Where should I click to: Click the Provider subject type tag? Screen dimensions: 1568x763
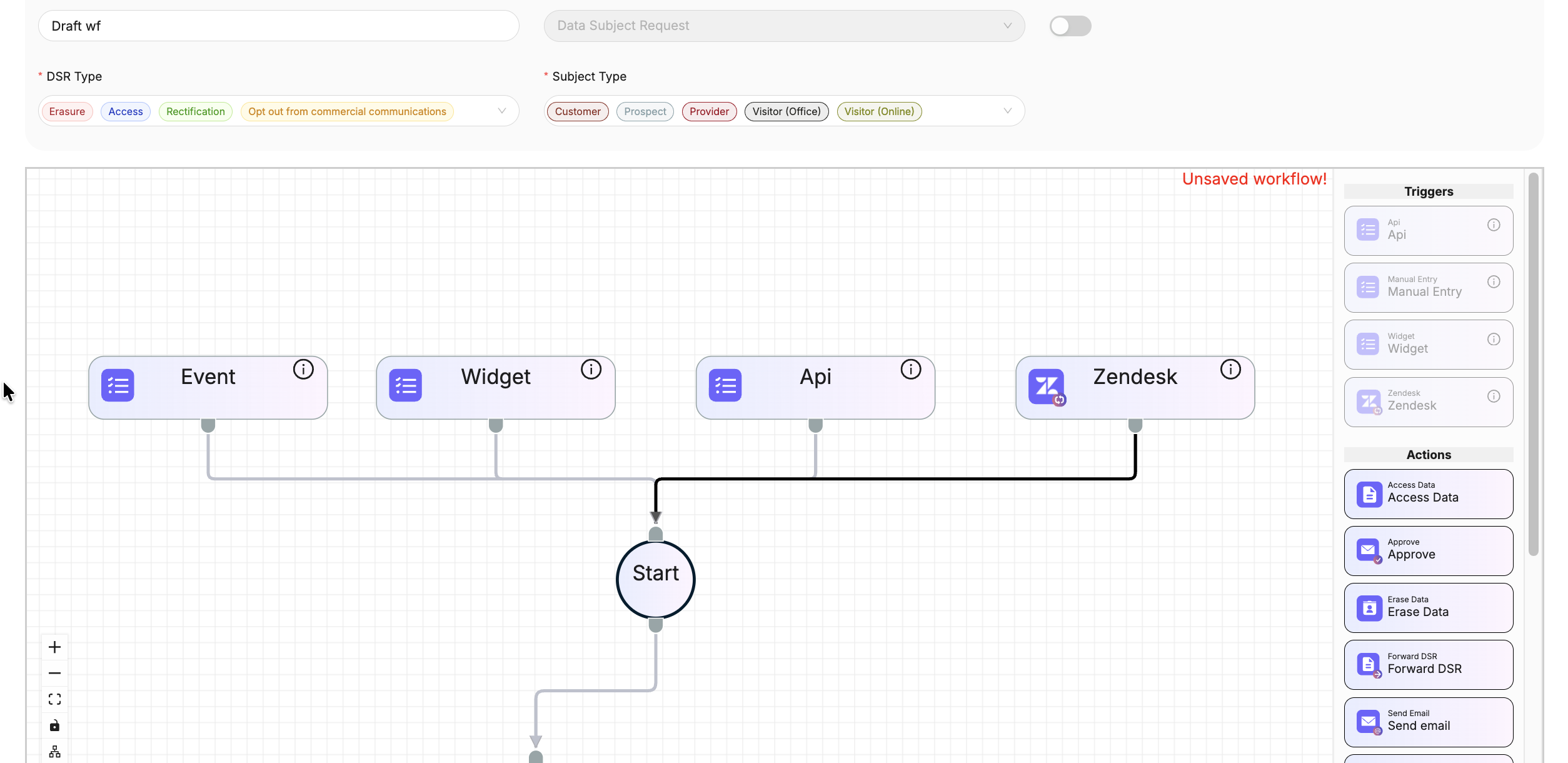[x=709, y=111]
